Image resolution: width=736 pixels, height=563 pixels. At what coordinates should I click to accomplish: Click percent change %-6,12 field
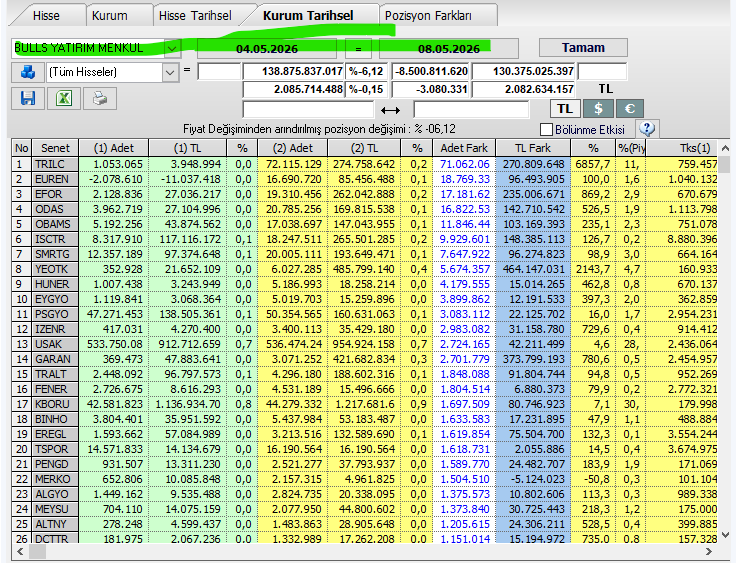click(367, 71)
